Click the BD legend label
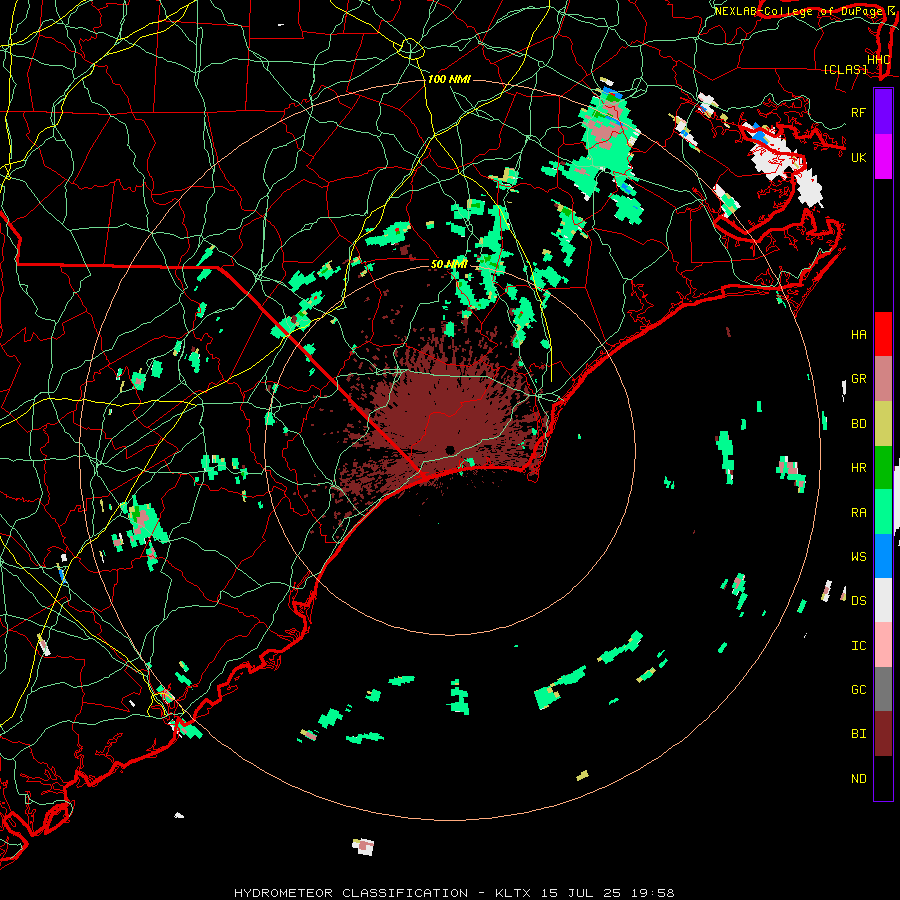 858,424
